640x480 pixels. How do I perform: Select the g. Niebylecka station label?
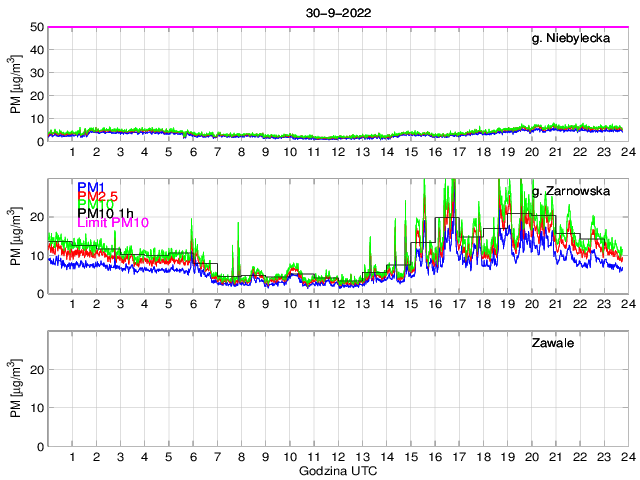(577, 39)
